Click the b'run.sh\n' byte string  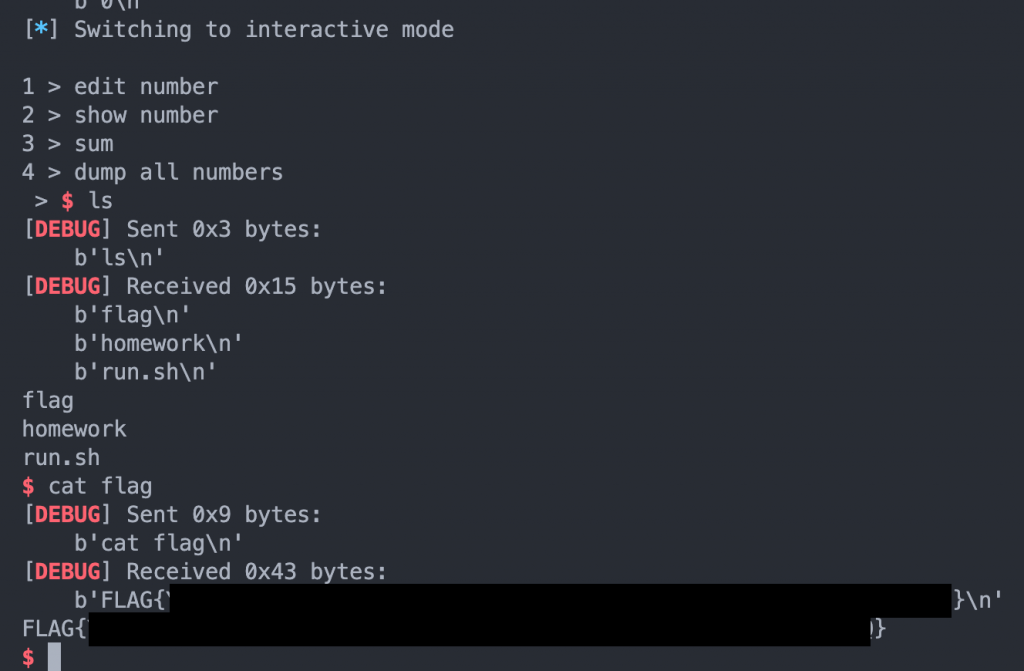(x=146, y=372)
